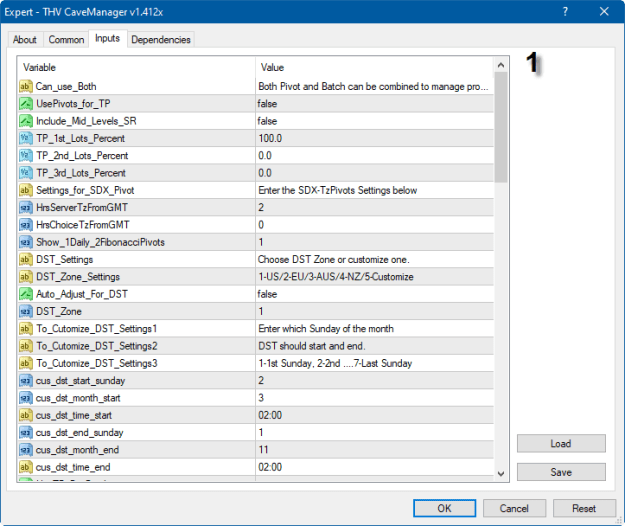
Task: Click the string icon beside To_Cutomize_DST_Settings1
Action: pos(26,329)
